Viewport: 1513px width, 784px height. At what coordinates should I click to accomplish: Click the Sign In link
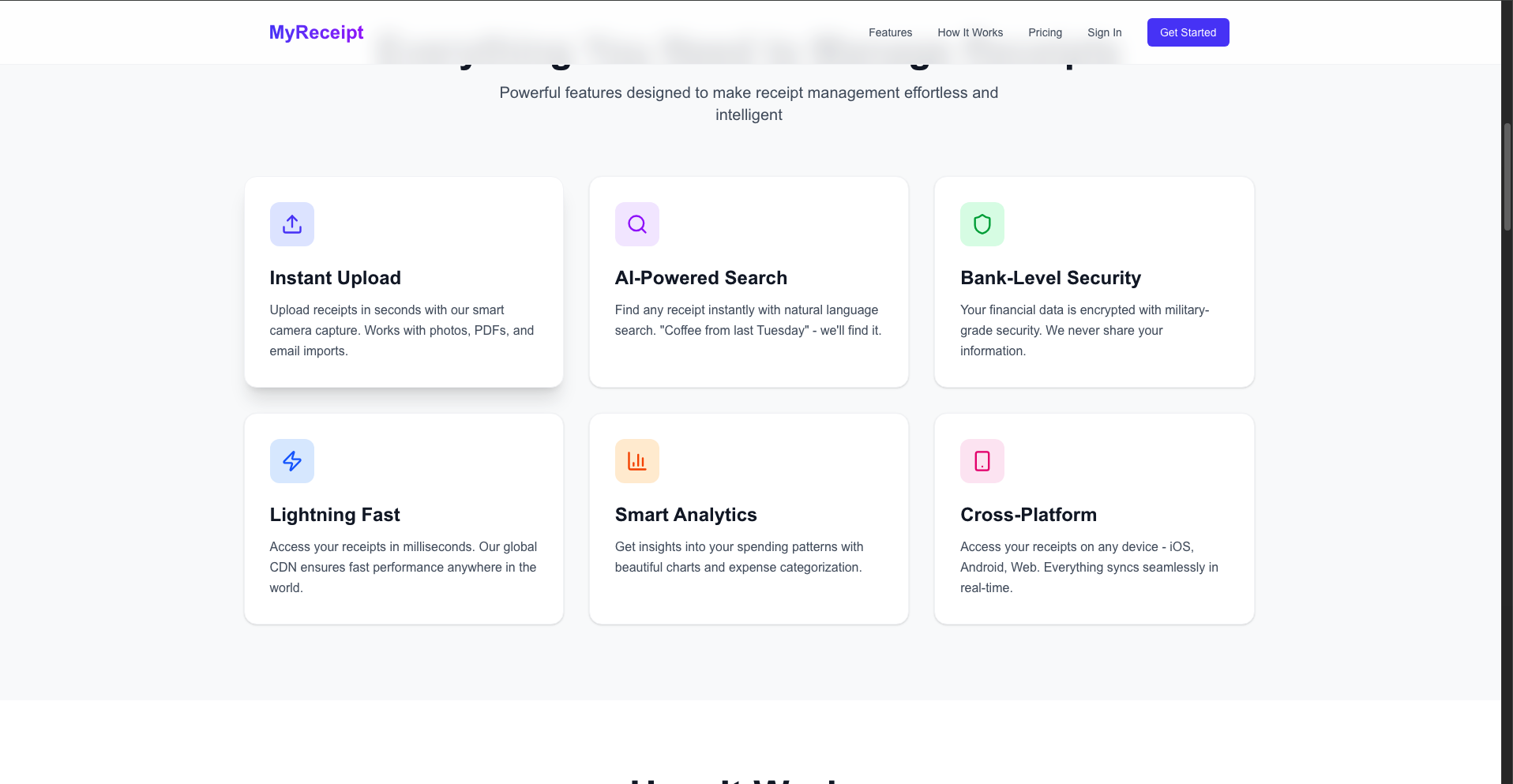[x=1104, y=32]
